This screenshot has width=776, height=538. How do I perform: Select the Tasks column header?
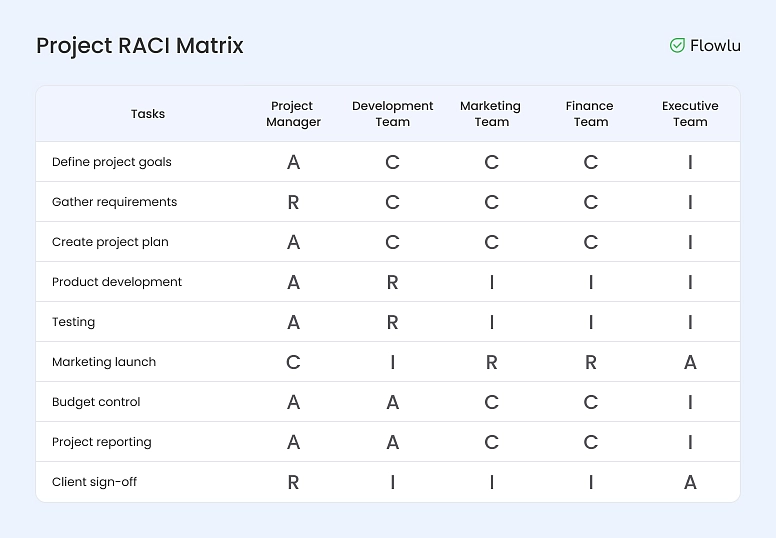coord(148,114)
